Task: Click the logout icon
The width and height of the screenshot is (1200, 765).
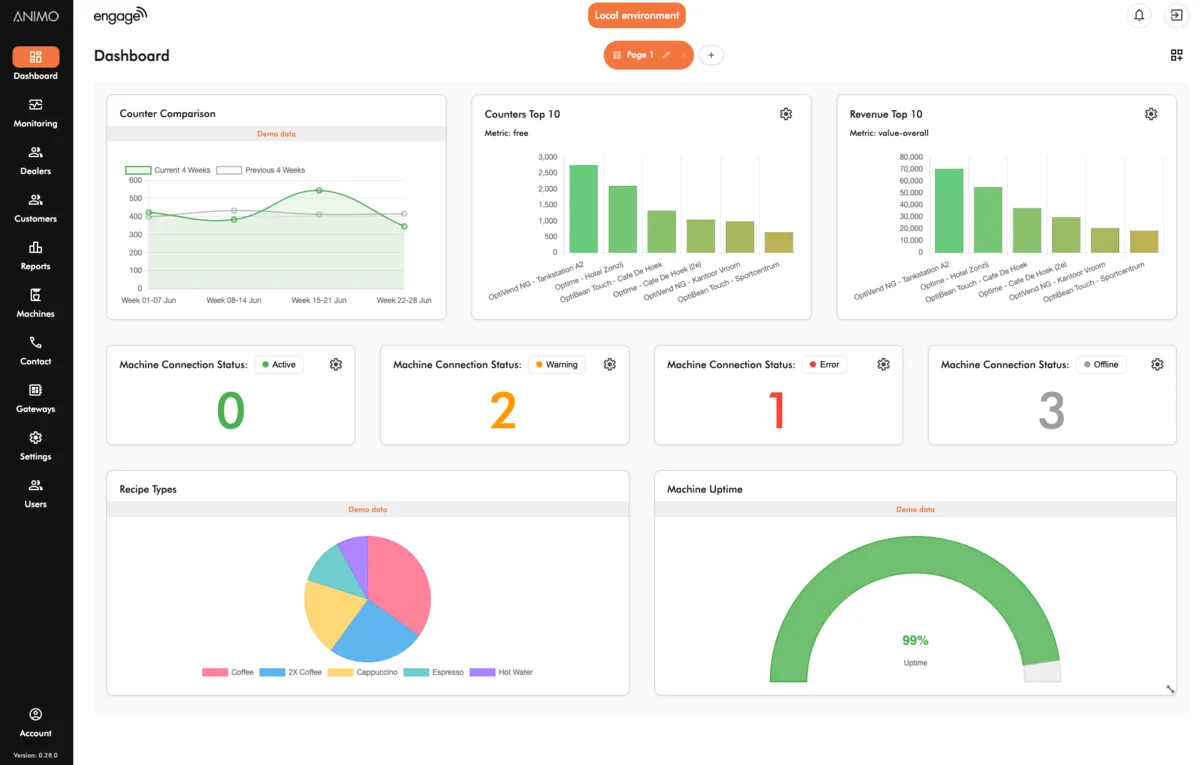Action: click(x=1176, y=15)
